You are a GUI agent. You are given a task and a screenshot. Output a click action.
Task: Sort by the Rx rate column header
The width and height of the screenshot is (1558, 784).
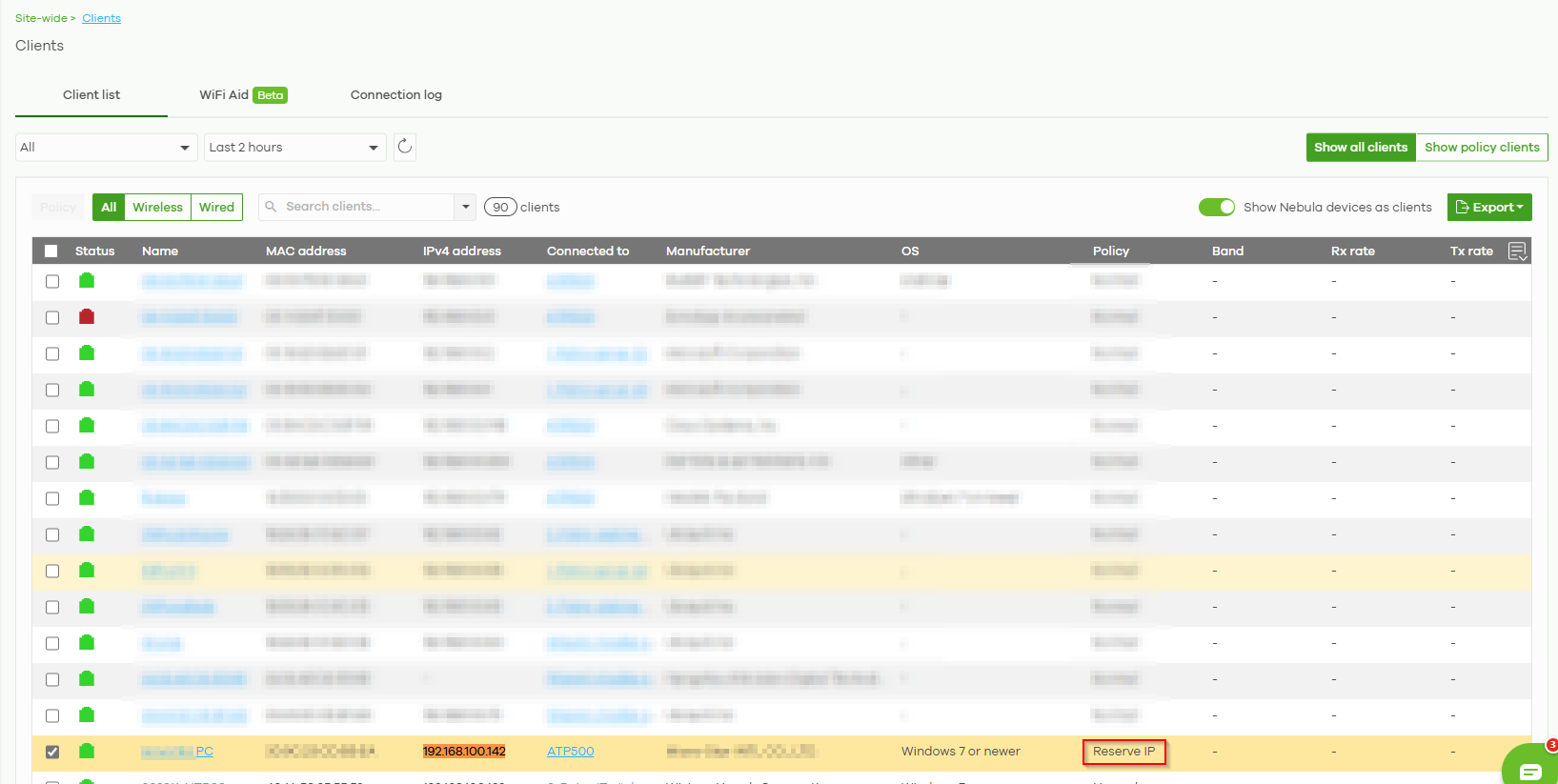tap(1353, 251)
